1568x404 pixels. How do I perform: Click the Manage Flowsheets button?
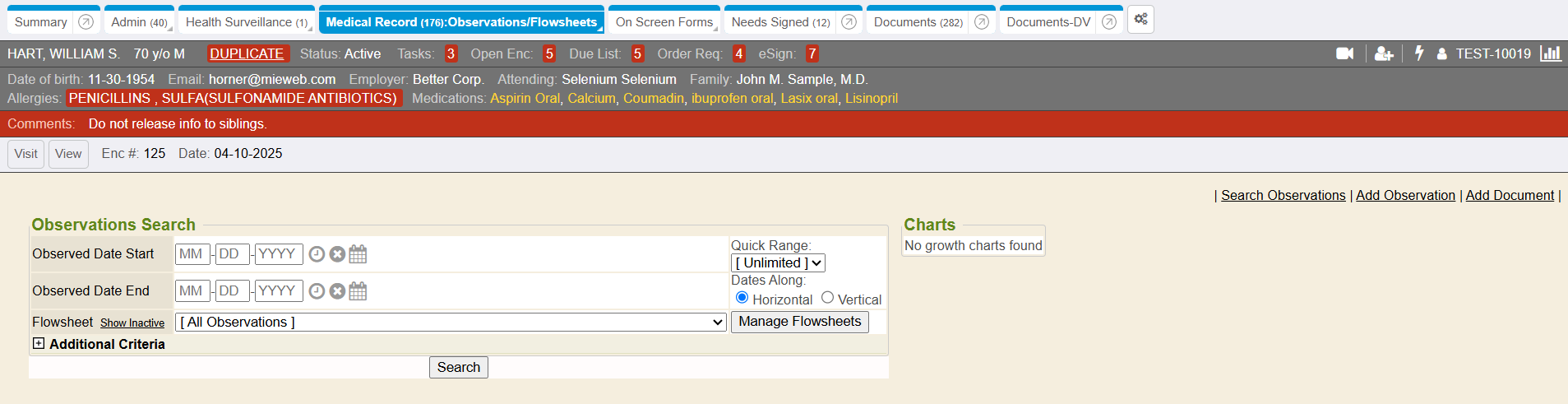point(799,322)
